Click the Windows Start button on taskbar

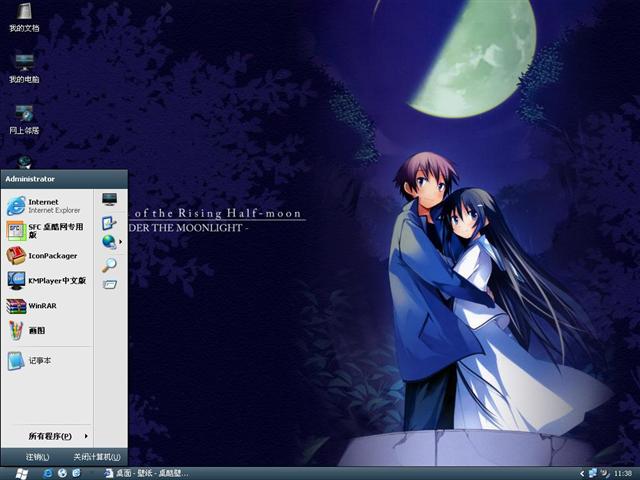point(20,472)
